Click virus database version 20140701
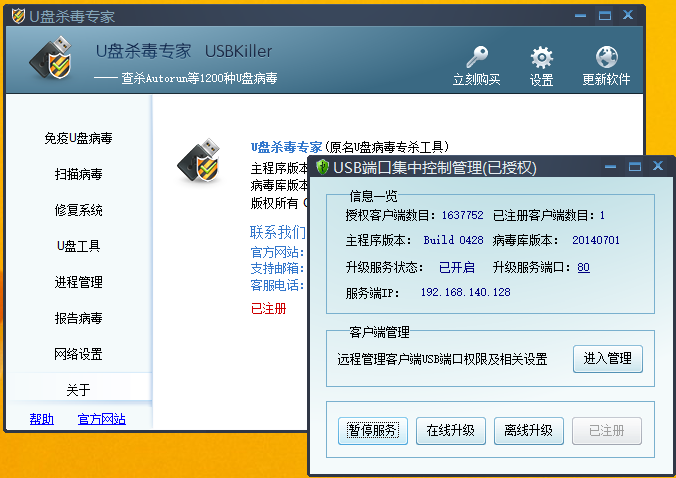 [596, 240]
